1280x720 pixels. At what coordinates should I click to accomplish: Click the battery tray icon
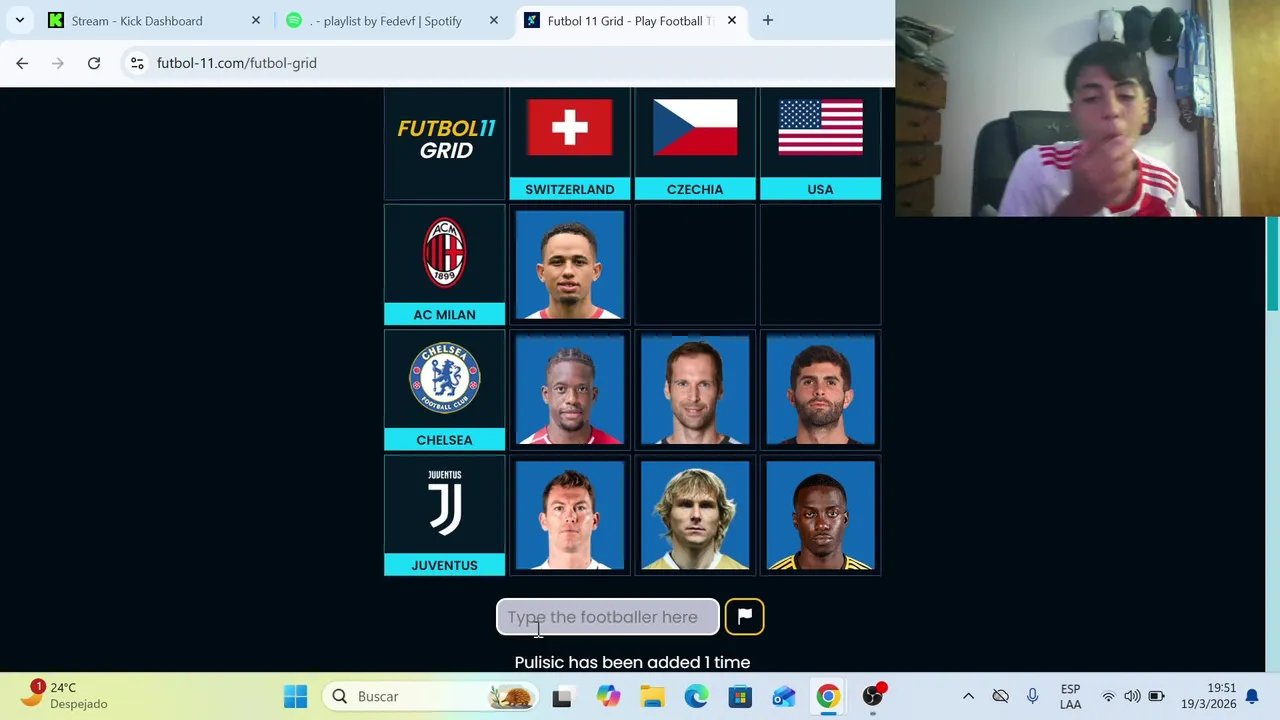pos(1156,696)
